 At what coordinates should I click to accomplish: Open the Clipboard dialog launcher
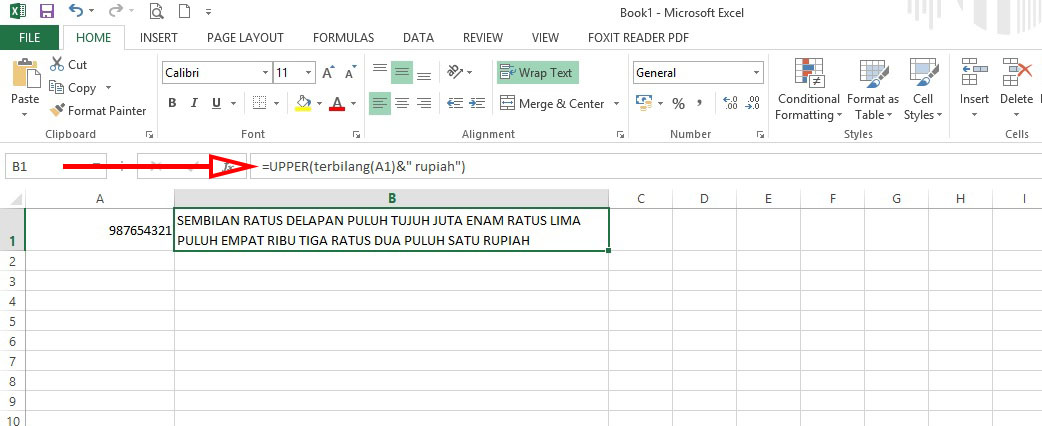click(x=150, y=134)
